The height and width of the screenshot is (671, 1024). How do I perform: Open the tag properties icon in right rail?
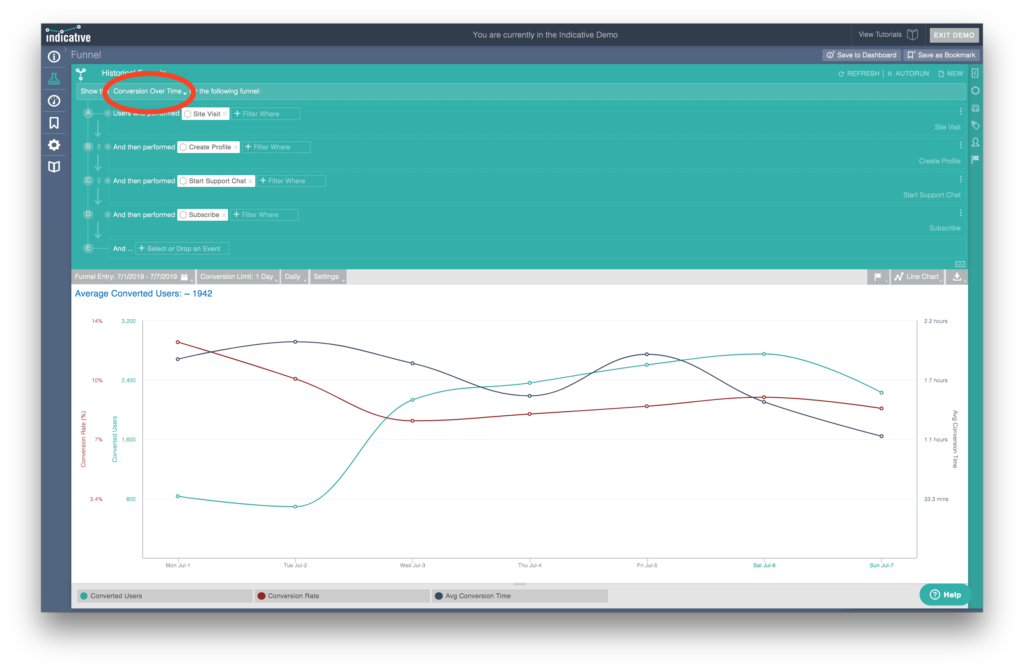coord(975,125)
